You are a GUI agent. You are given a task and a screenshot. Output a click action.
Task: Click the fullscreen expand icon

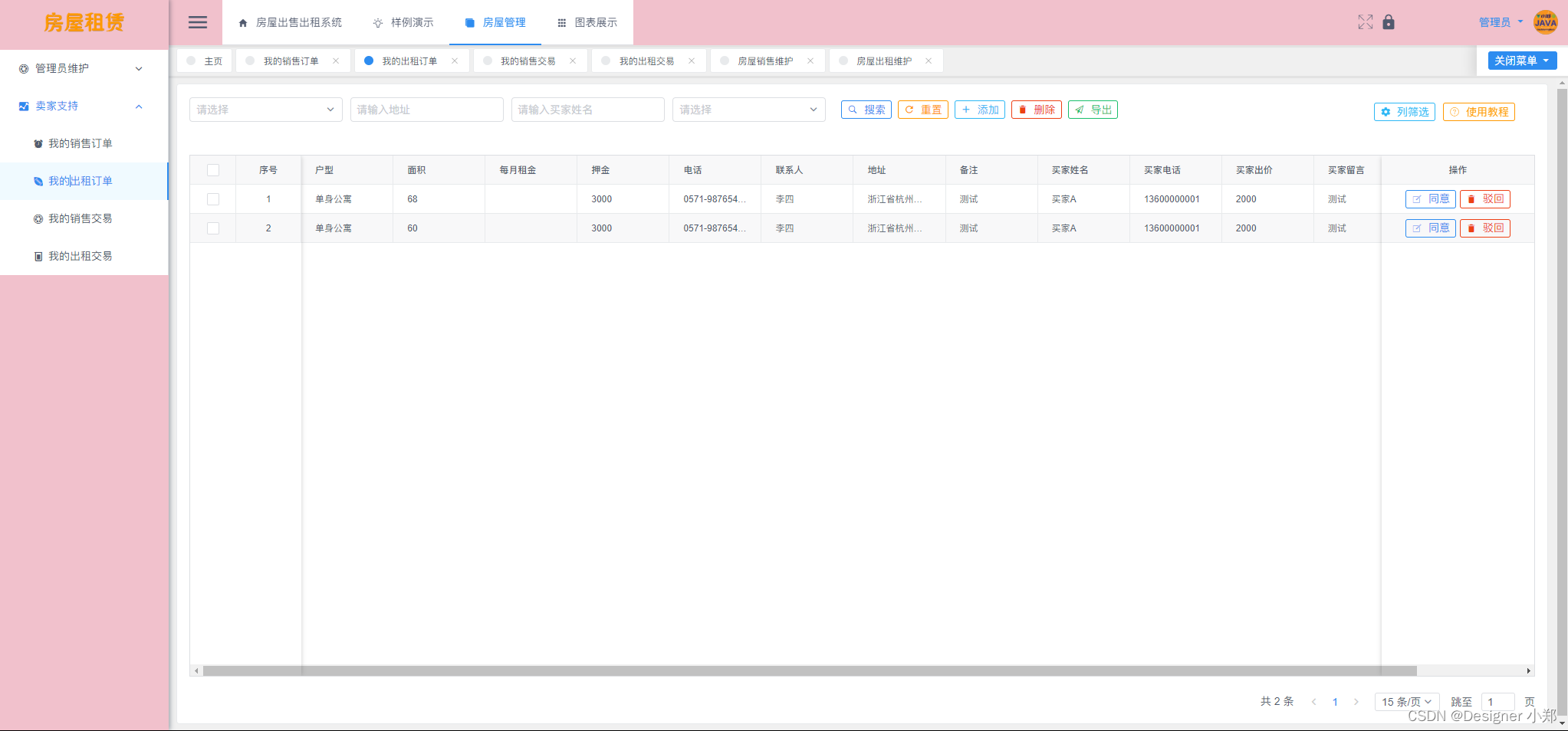click(x=1366, y=22)
